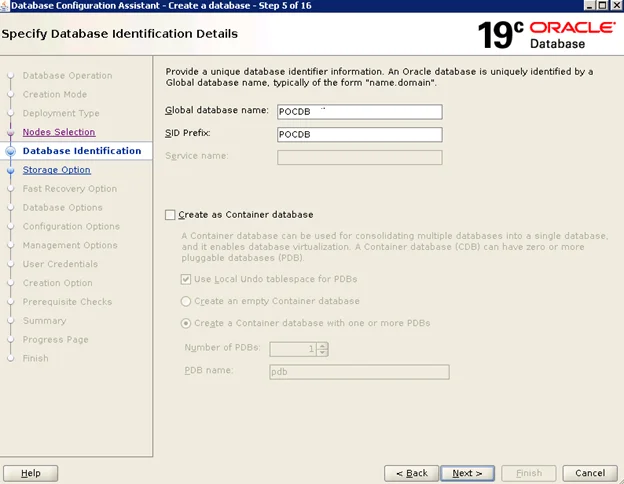Click the Java icon in the title bar
This screenshot has height=484, width=624.
pos(4,6)
